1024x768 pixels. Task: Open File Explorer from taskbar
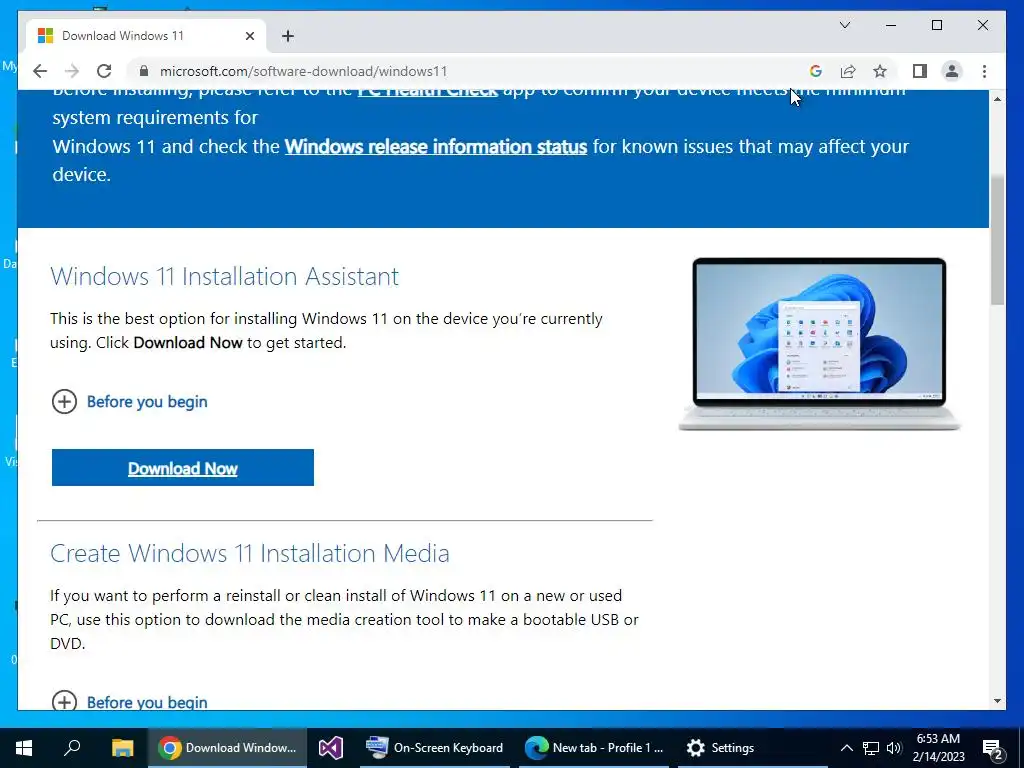(x=122, y=748)
